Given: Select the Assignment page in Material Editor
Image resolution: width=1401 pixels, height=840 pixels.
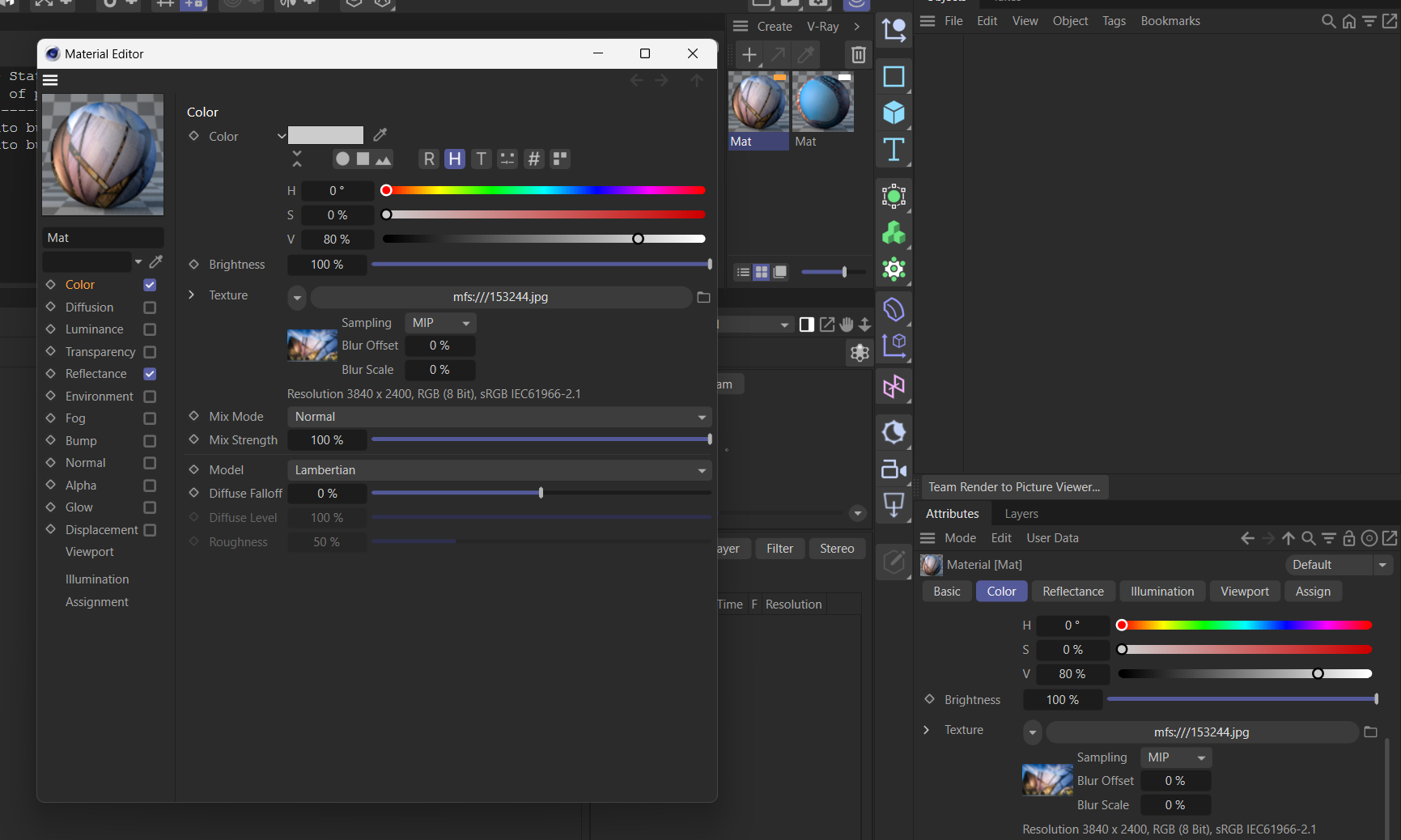Looking at the screenshot, I should (97, 602).
